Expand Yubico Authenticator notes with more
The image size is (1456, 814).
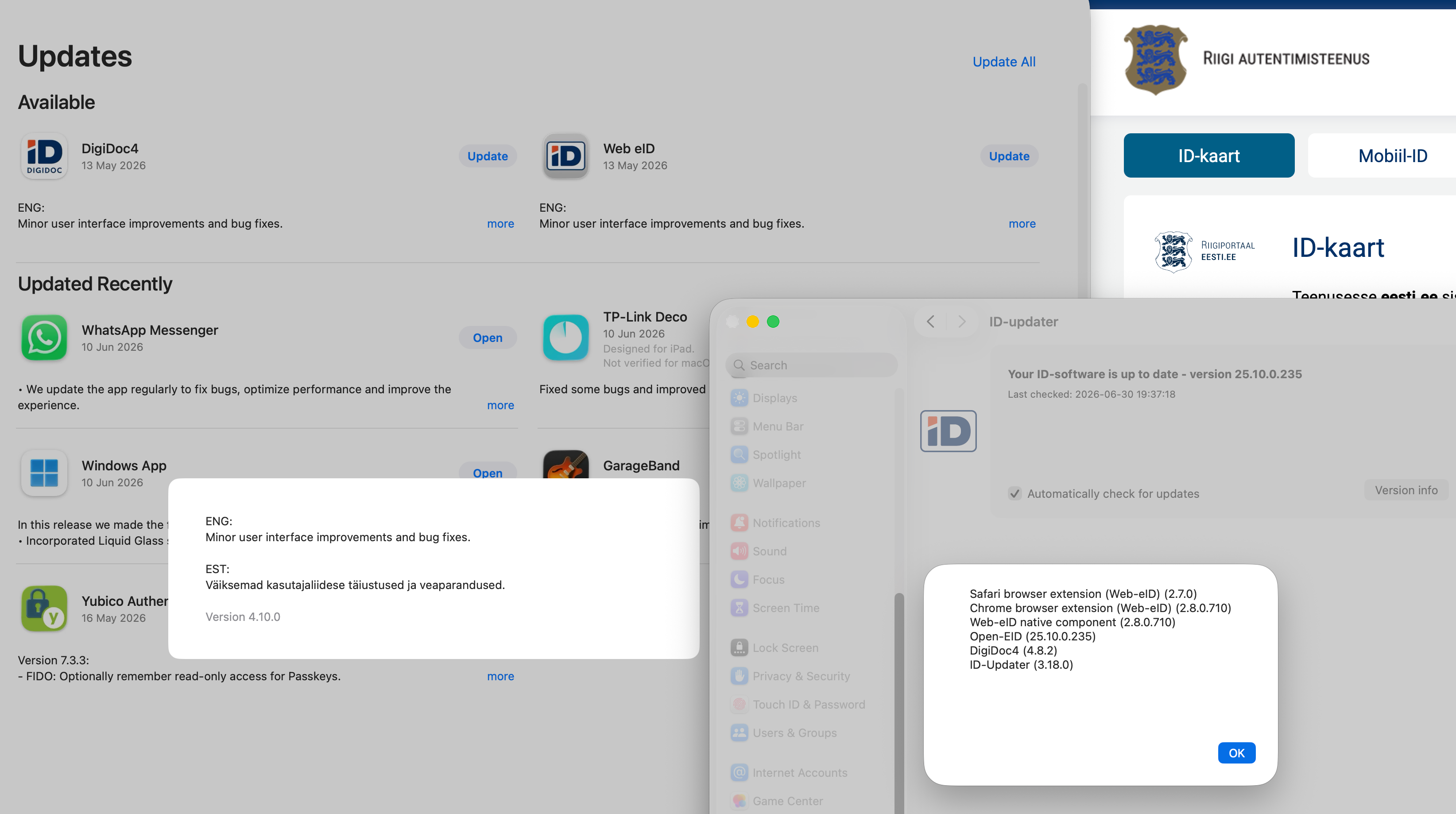click(x=500, y=676)
